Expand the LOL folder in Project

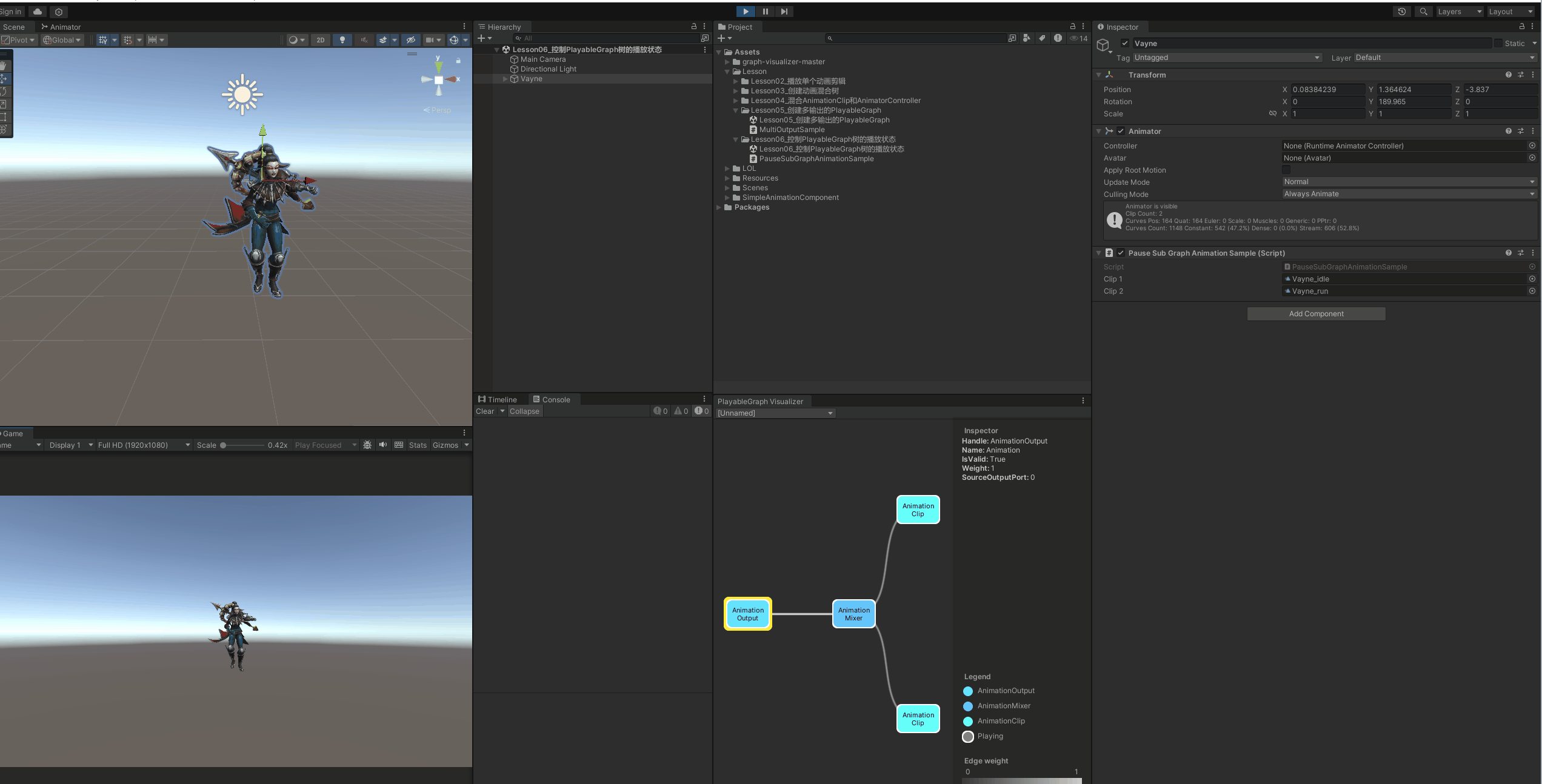click(x=727, y=168)
